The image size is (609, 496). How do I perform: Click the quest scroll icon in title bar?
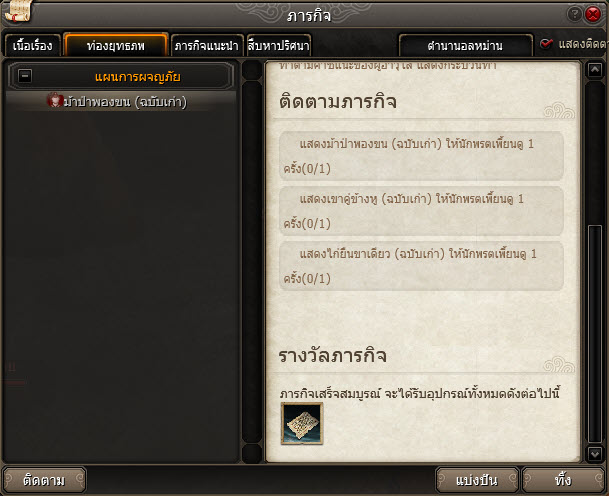19,11
